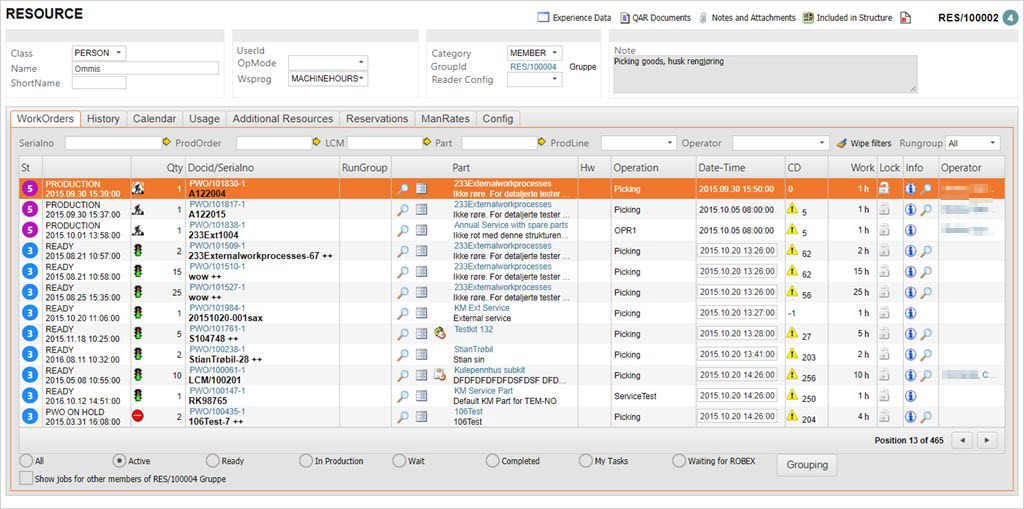The width and height of the screenshot is (1024, 509).
Task: Open the Additional Resources tab
Action: [283, 119]
